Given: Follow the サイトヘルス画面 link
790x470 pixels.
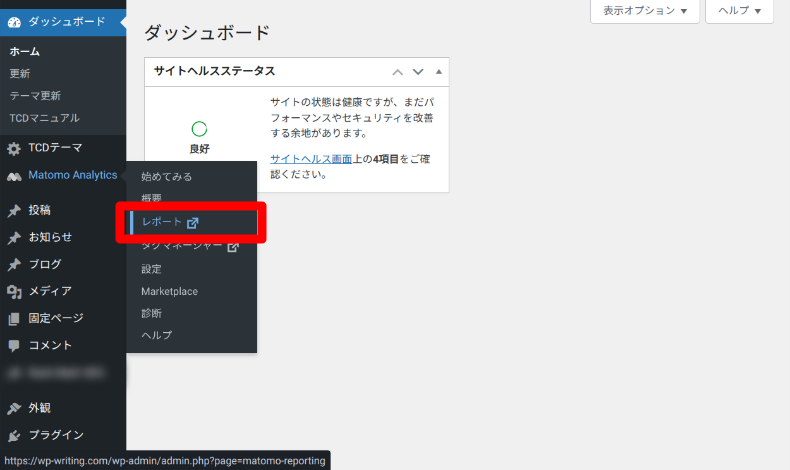Looking at the screenshot, I should tap(311, 159).
